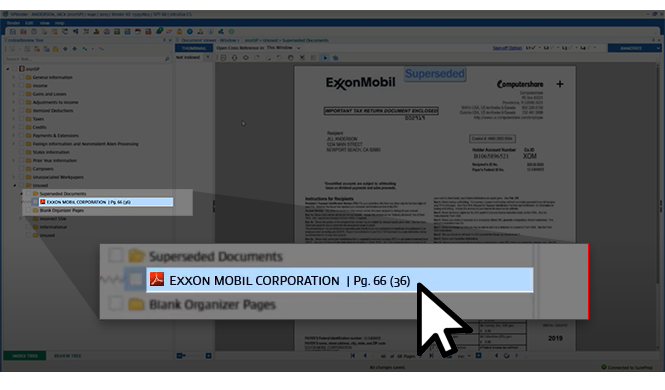This screenshot has height=390, width=665.
Task: Open the Binder menu
Action: click(x=13, y=23)
